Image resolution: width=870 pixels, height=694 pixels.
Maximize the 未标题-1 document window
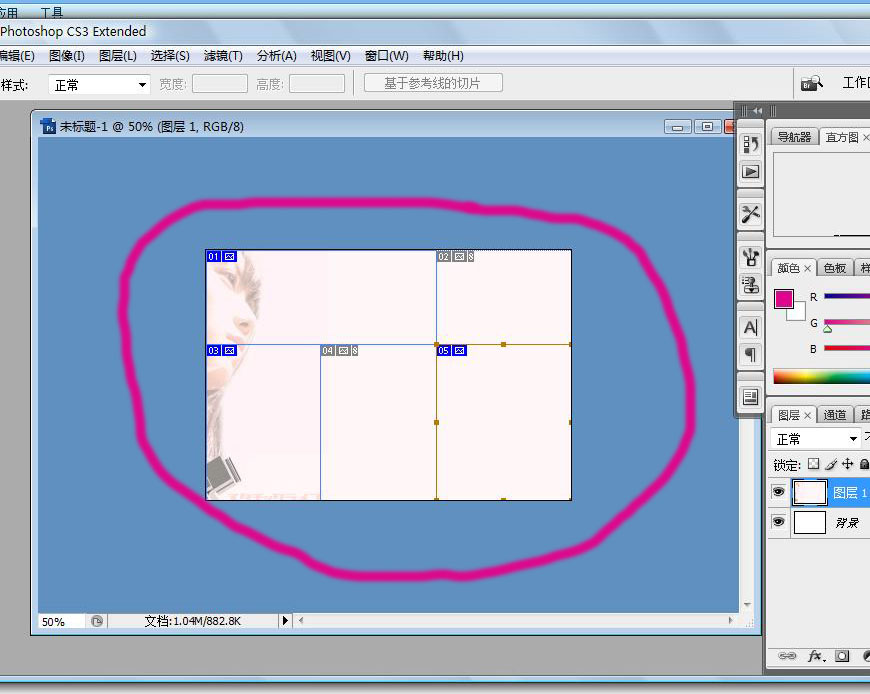(707, 127)
